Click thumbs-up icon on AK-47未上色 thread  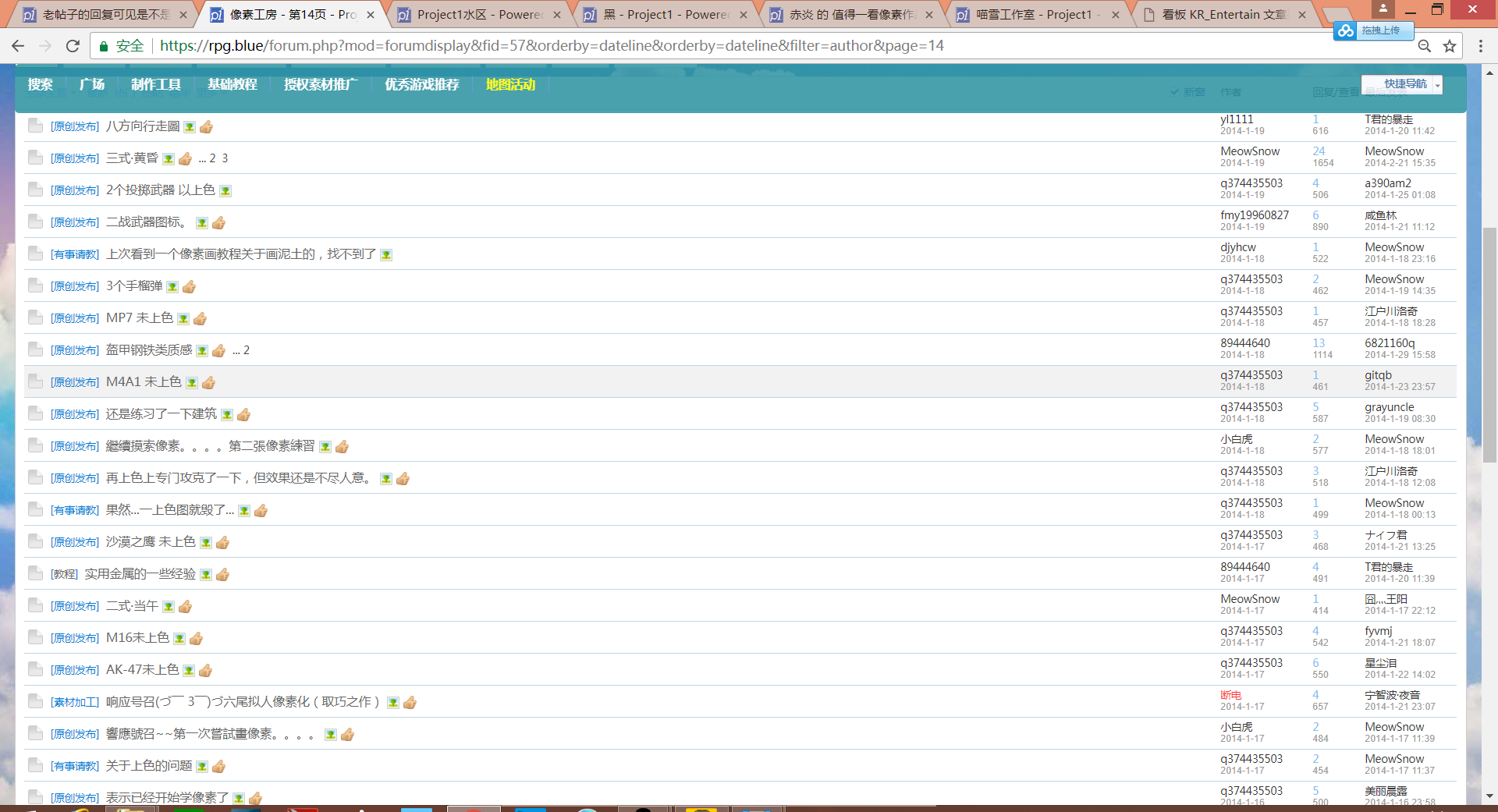click(x=205, y=670)
